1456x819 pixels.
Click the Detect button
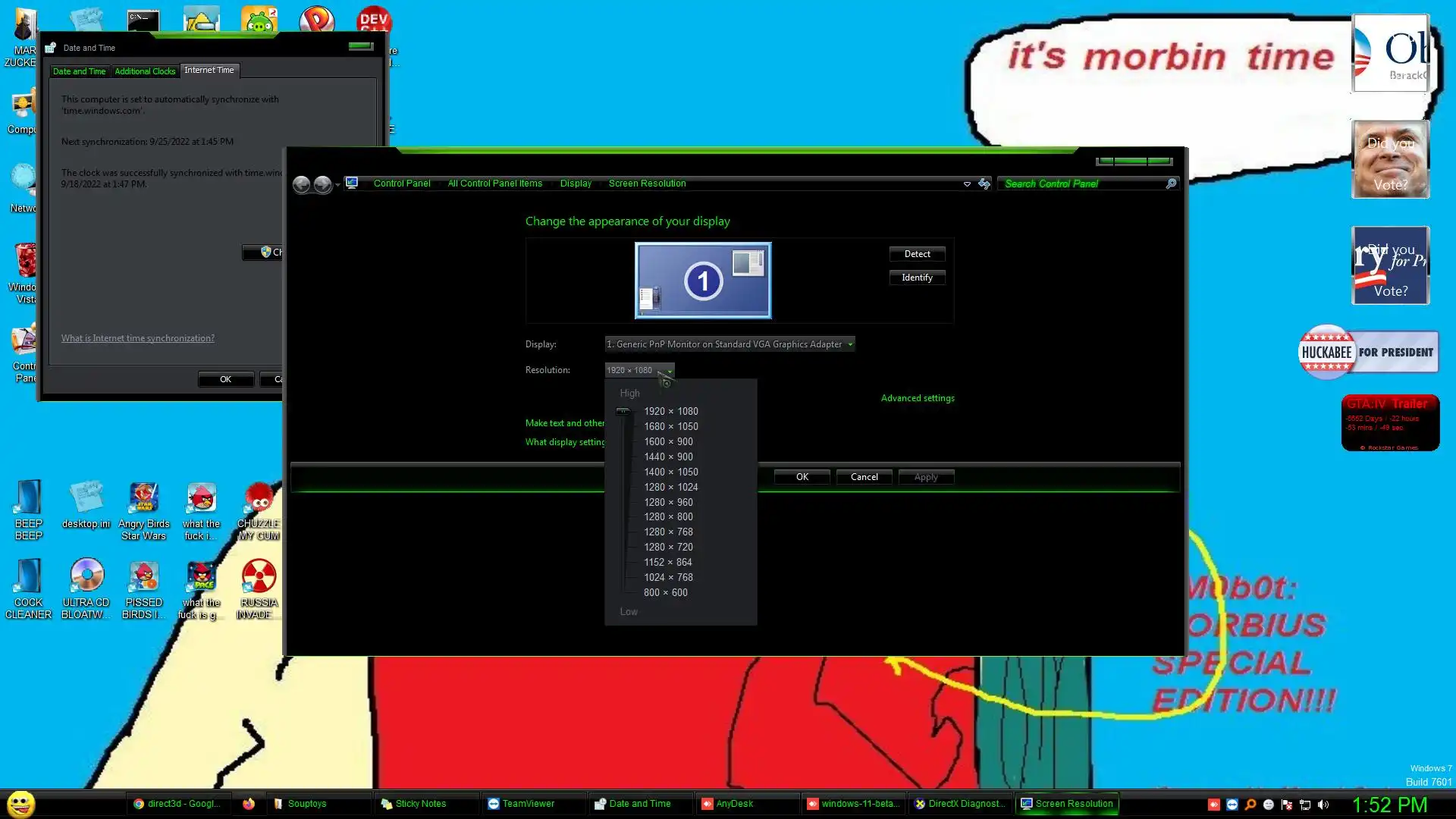tap(917, 254)
